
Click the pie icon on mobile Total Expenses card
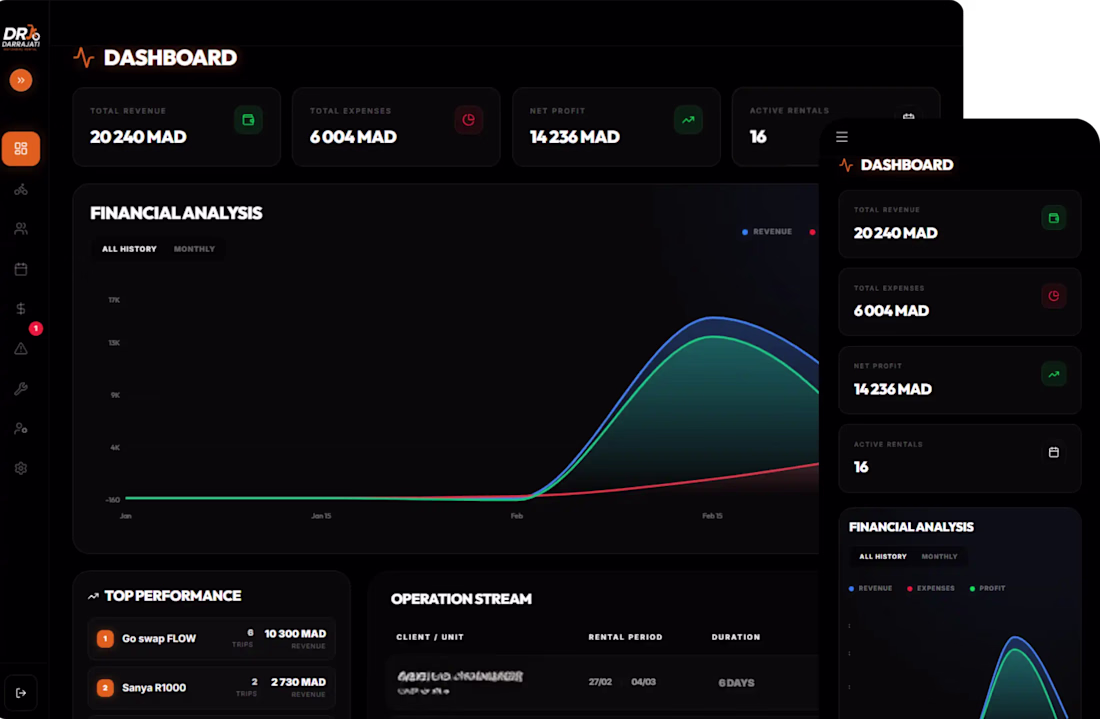point(1054,296)
